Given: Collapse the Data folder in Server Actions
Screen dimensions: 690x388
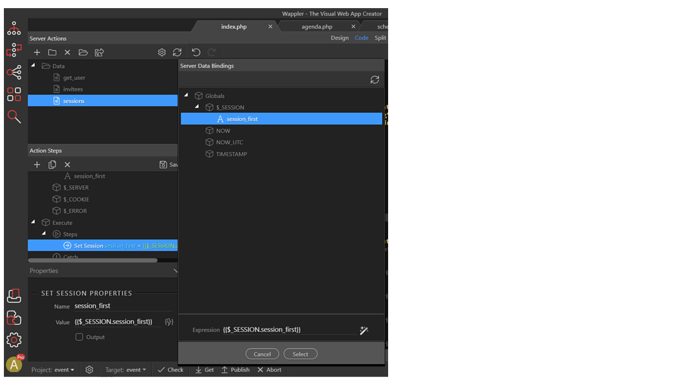Looking at the screenshot, I should point(33,66).
